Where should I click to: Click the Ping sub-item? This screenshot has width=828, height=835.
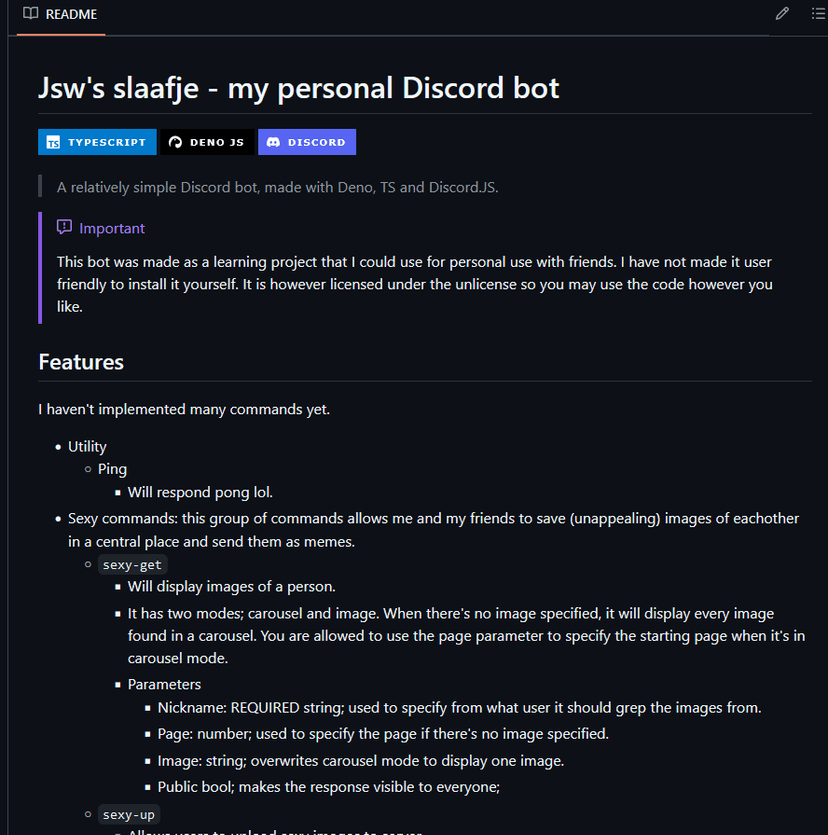pos(112,469)
